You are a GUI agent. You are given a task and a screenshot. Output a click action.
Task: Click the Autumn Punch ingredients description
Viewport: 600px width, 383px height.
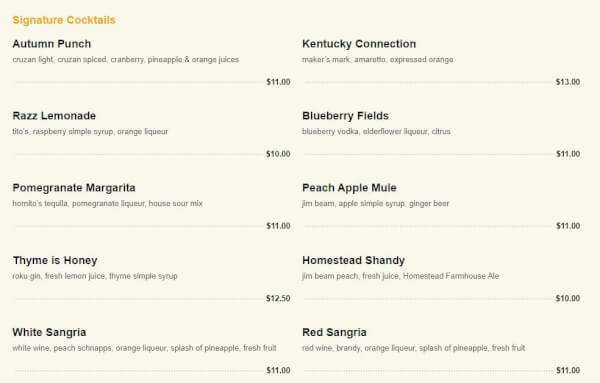126,60
